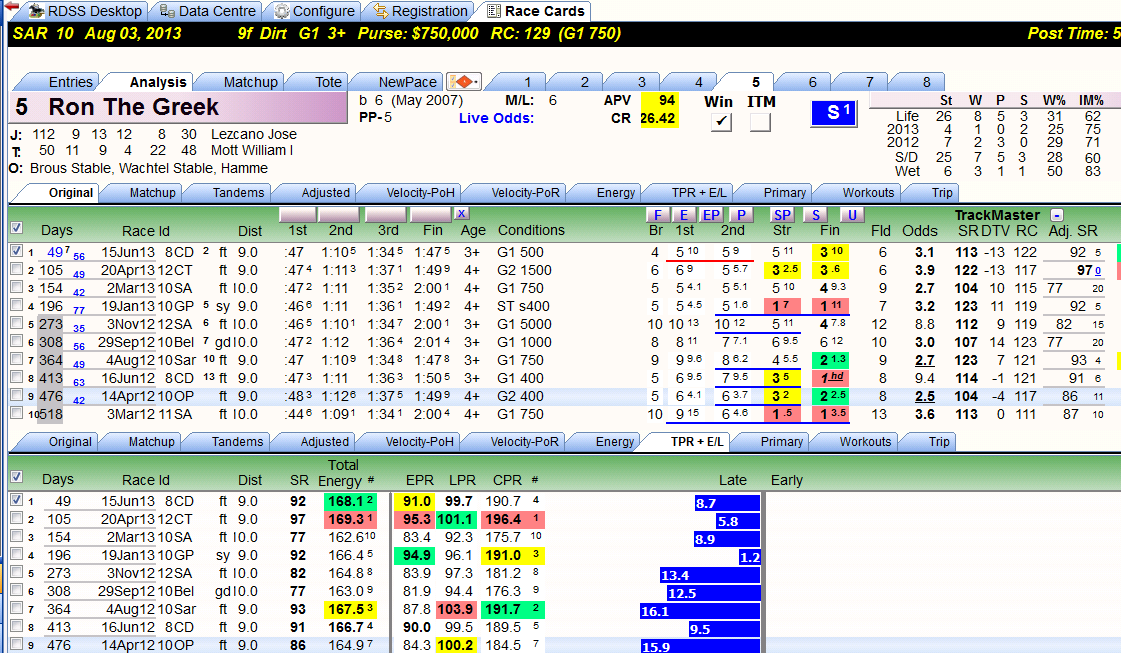Toggle the Win checkbox

[721, 122]
